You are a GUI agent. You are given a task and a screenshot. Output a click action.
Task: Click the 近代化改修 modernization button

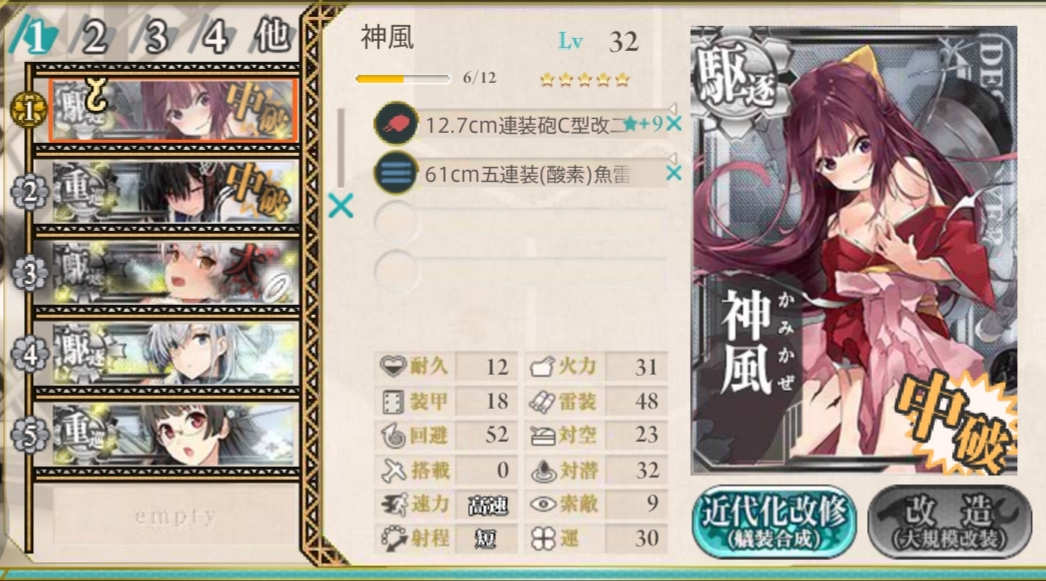(x=775, y=522)
